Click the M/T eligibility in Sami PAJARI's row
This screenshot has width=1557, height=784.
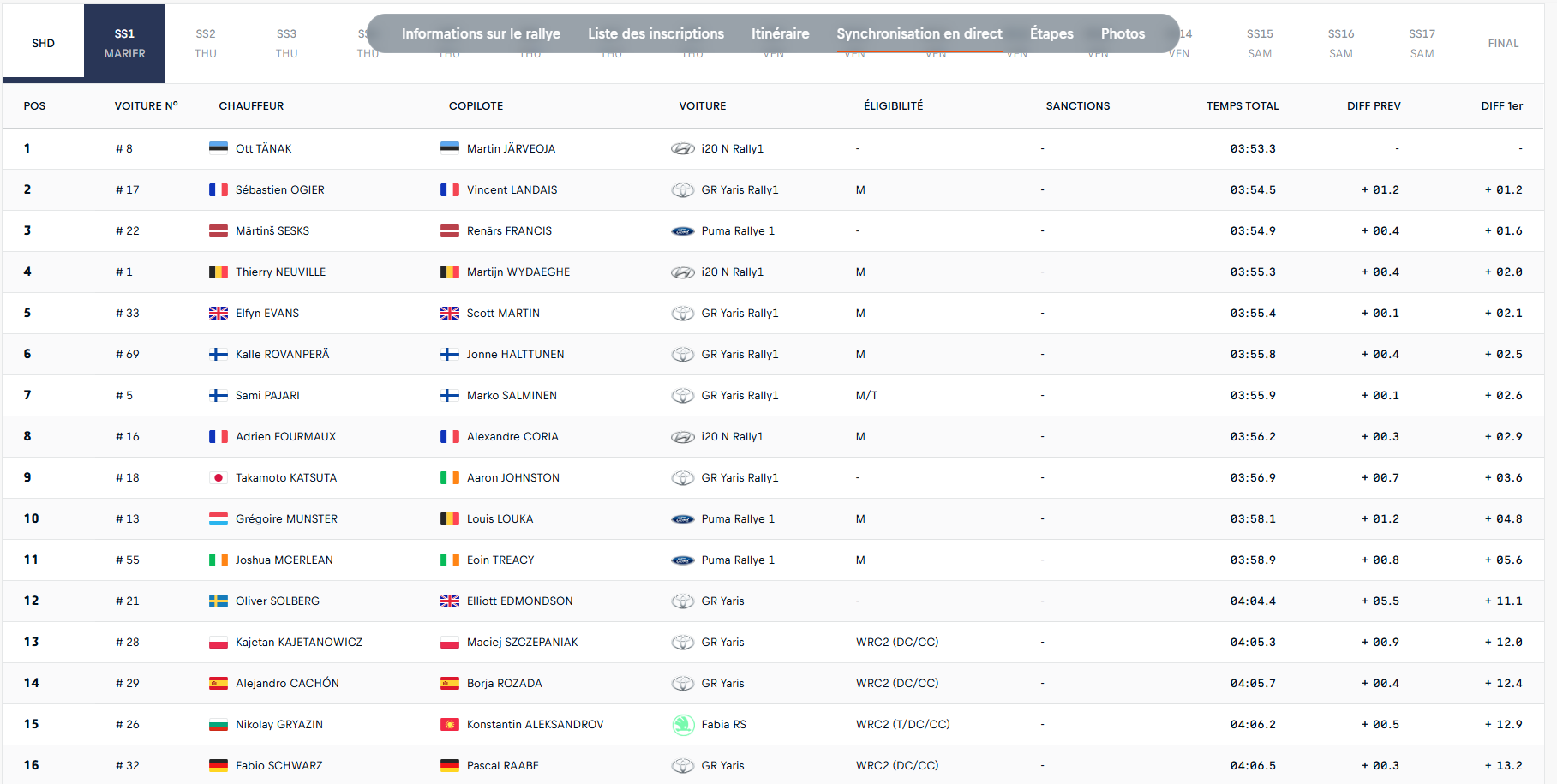click(866, 396)
